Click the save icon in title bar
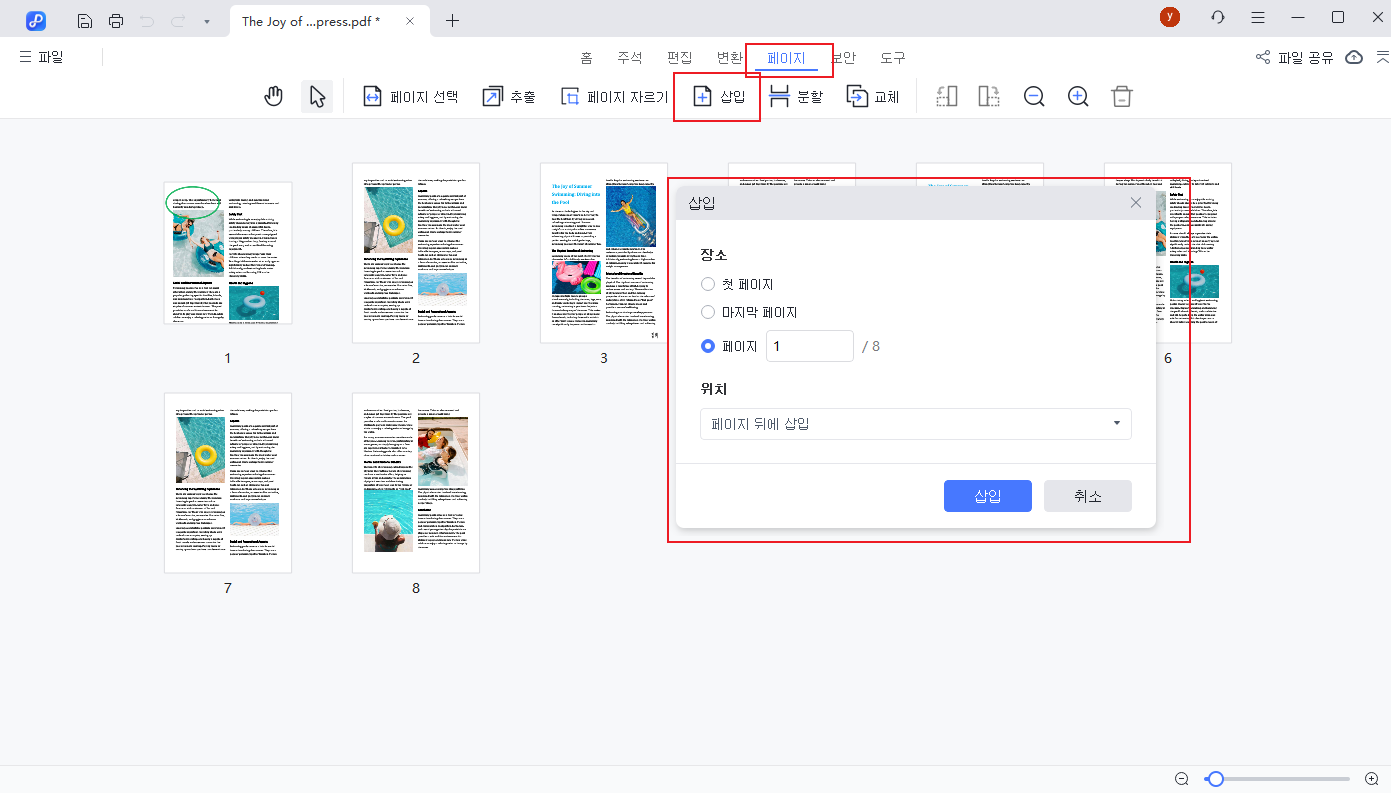The width and height of the screenshot is (1391, 793). tap(85, 21)
